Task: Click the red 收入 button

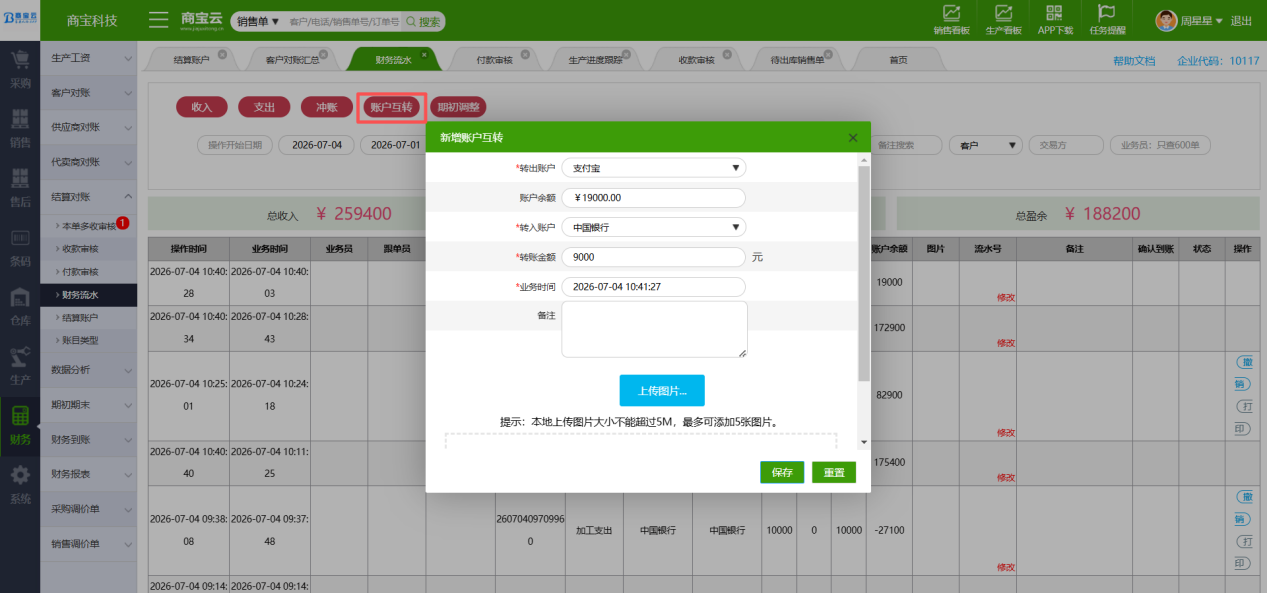Action: [202, 106]
